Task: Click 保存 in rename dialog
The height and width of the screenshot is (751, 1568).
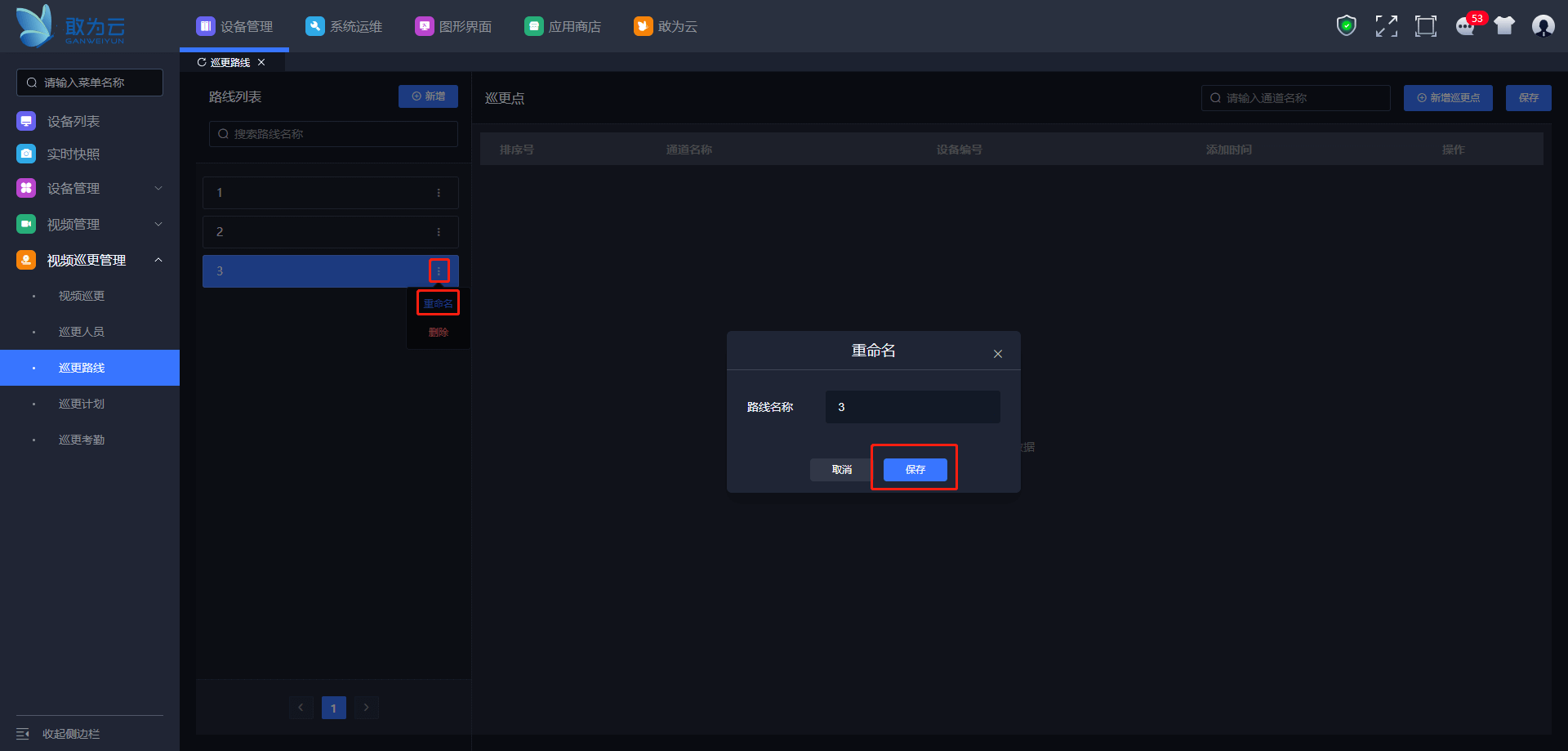Action: [x=915, y=470]
